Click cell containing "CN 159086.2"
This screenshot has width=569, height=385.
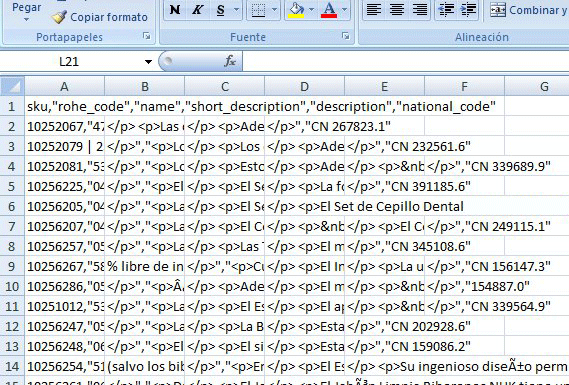pos(384,346)
